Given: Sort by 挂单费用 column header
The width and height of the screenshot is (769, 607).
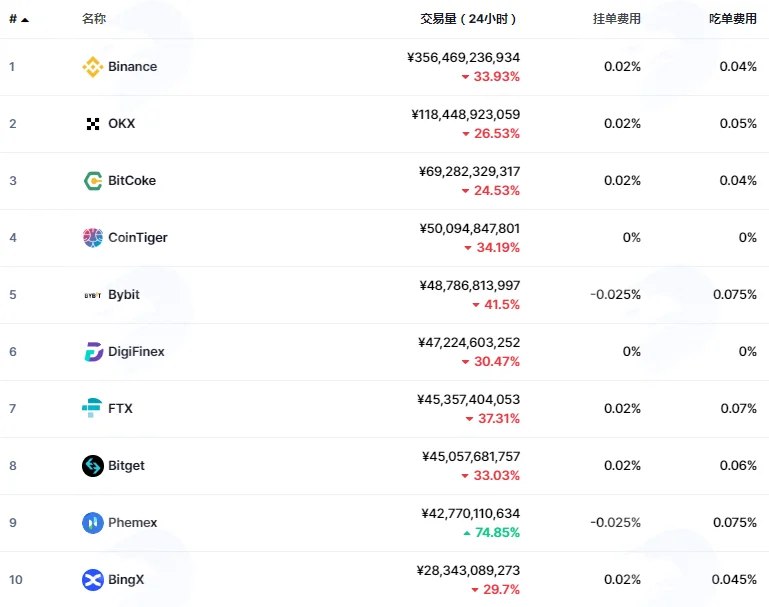Looking at the screenshot, I should click(x=616, y=19).
